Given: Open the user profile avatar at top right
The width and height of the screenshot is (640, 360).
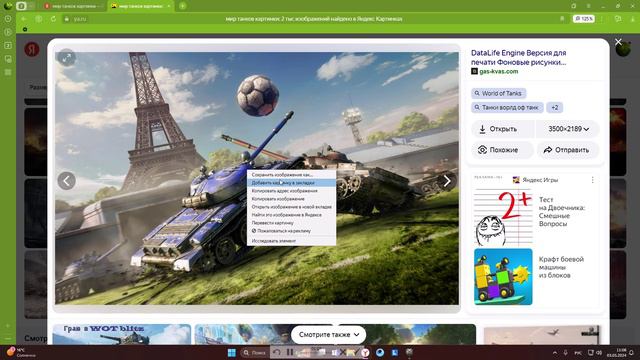Looking at the screenshot, I should 623,49.
